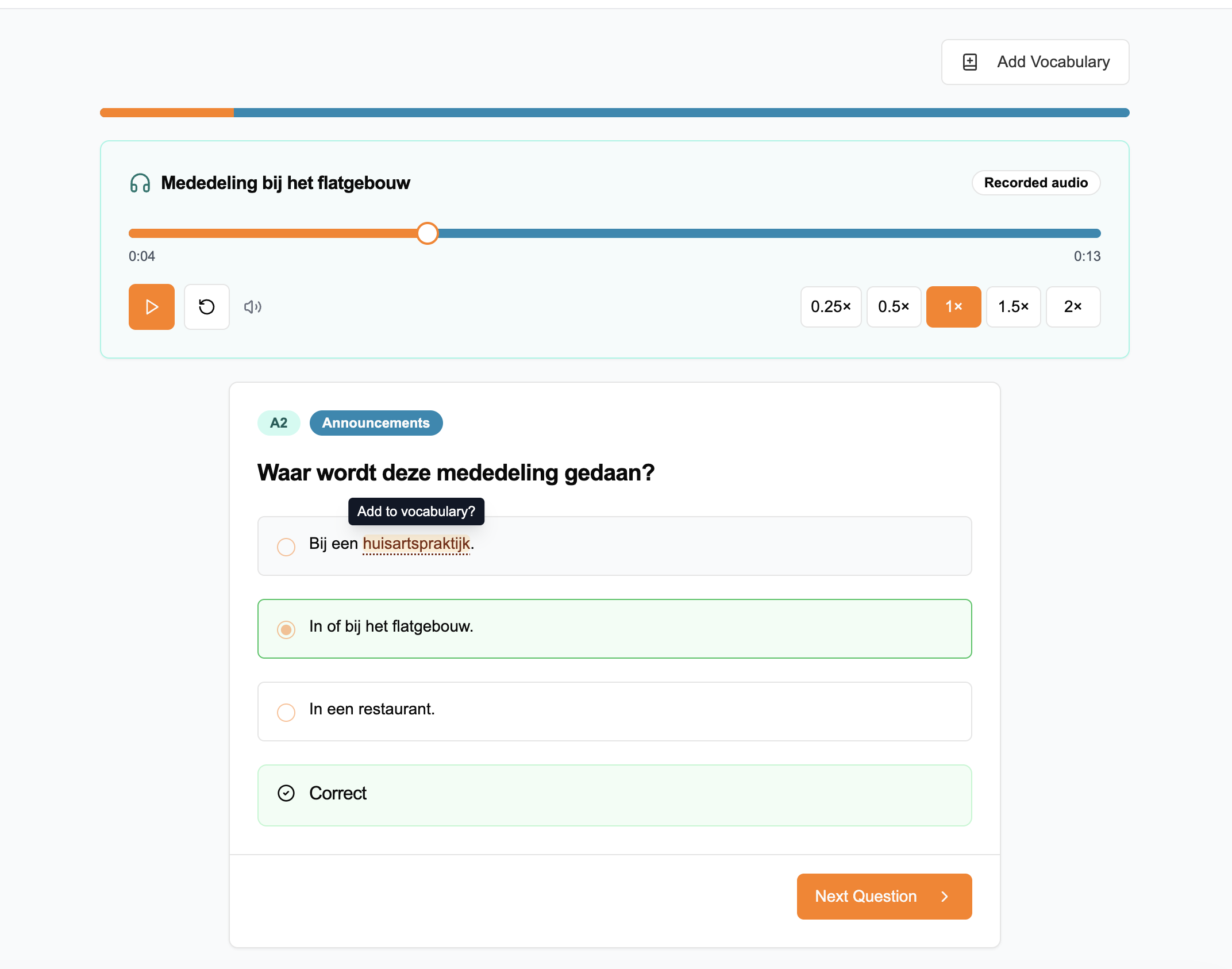Click the A2 level badge
The height and width of the screenshot is (969, 1232).
tap(279, 423)
